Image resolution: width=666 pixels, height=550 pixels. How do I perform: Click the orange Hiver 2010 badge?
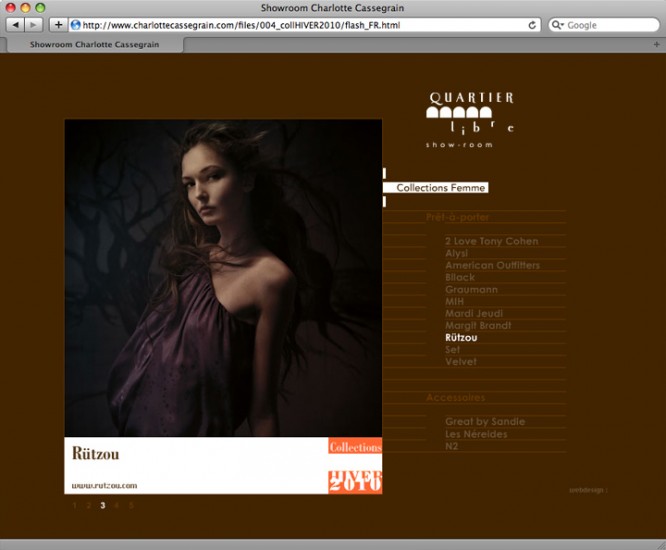355,480
